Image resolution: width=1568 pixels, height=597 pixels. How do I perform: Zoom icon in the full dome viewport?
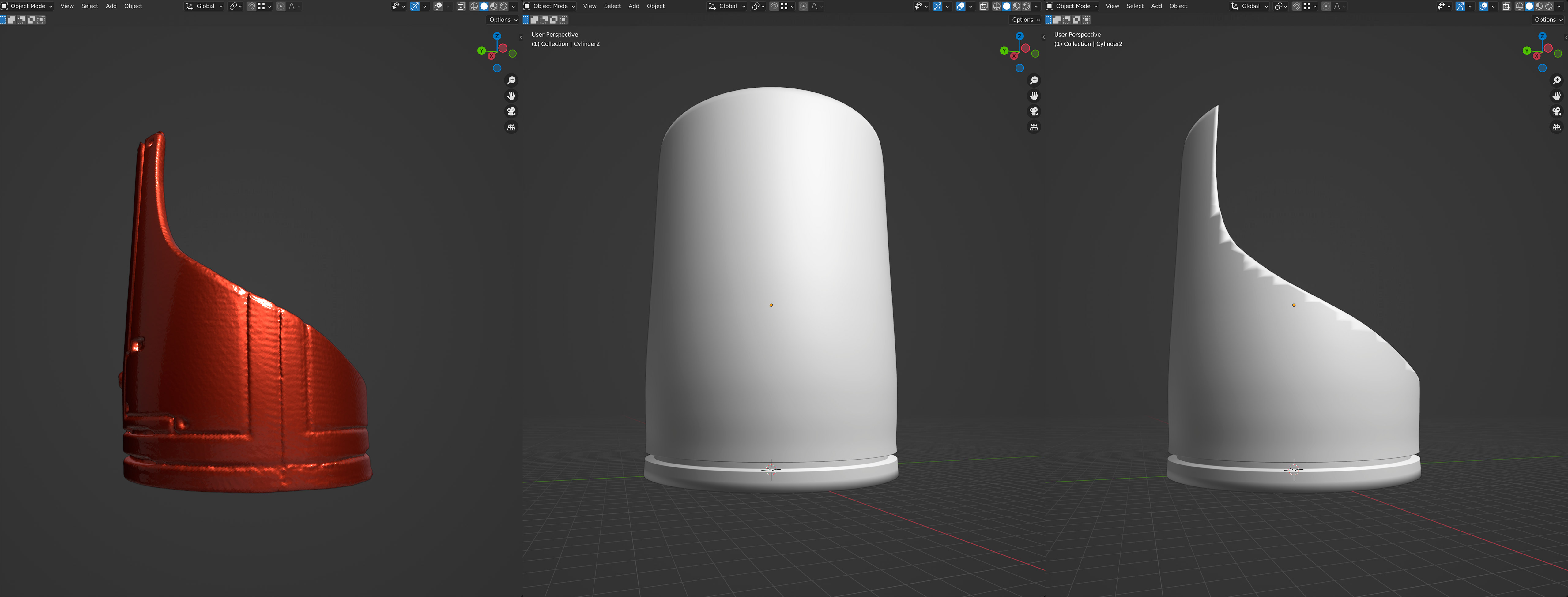1034,80
